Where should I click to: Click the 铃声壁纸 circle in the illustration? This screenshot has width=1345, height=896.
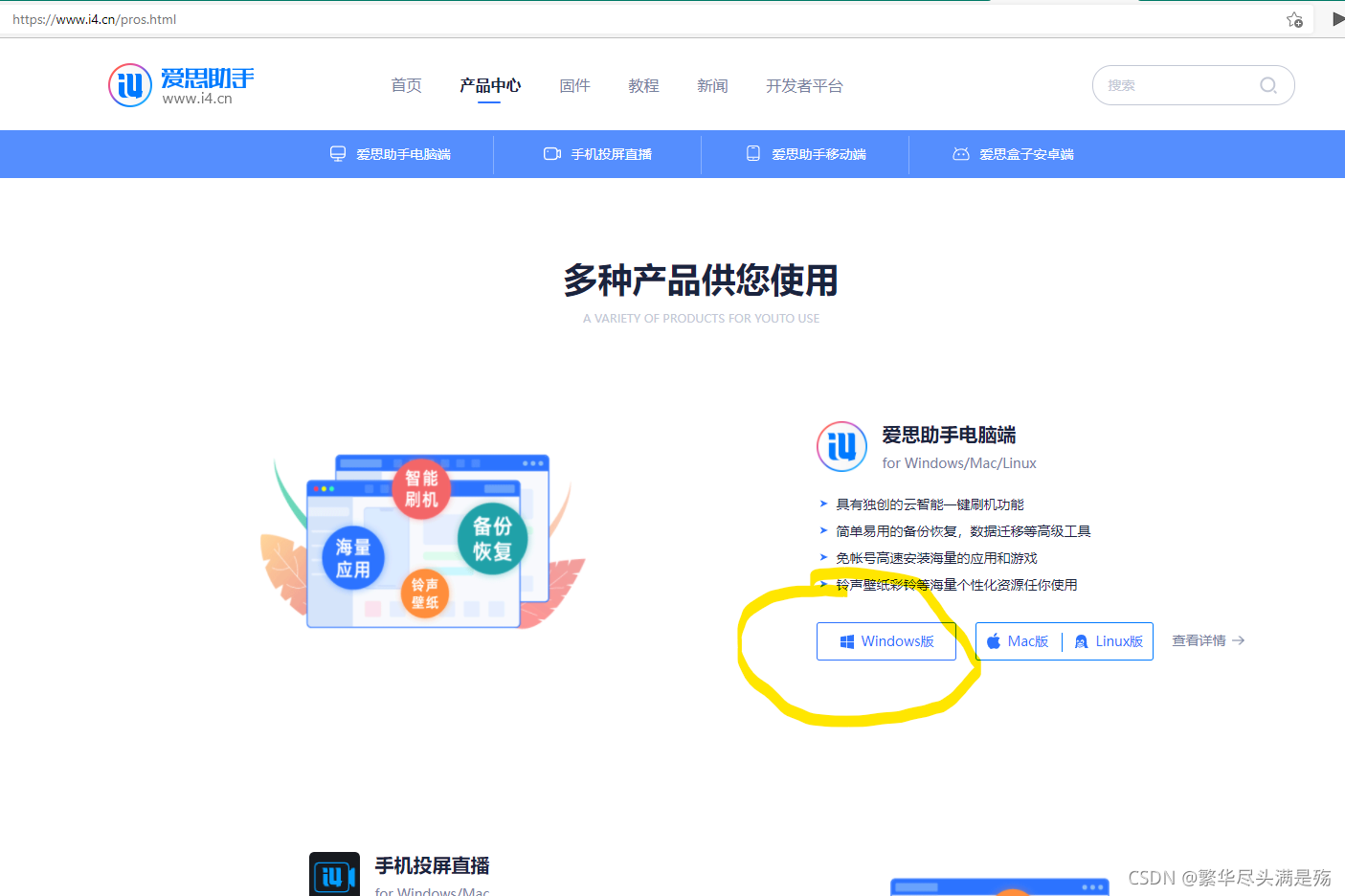(425, 594)
